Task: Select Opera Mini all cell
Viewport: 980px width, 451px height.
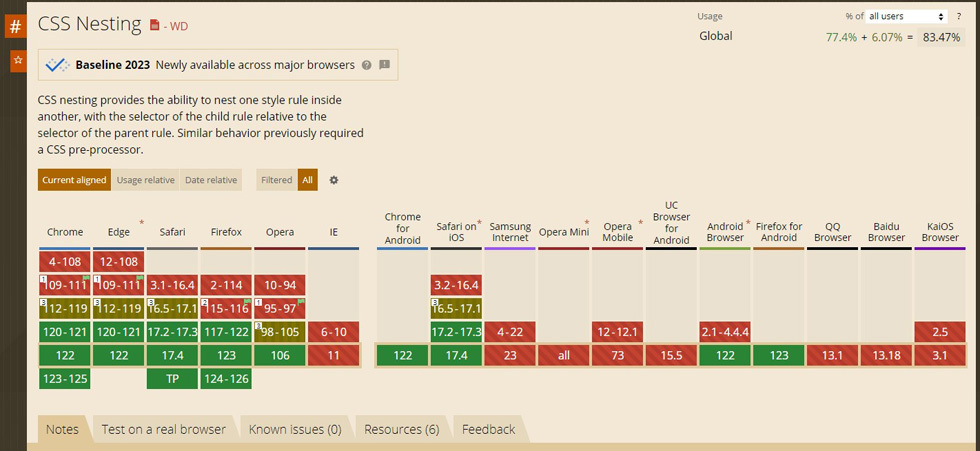Action: click(x=564, y=355)
